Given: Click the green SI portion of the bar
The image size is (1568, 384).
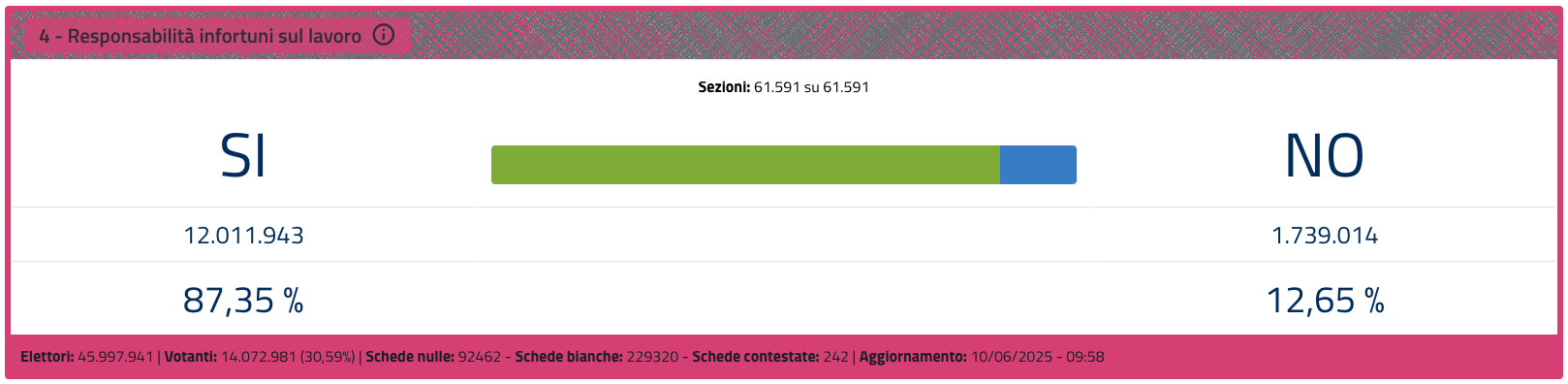Looking at the screenshot, I should tap(745, 165).
